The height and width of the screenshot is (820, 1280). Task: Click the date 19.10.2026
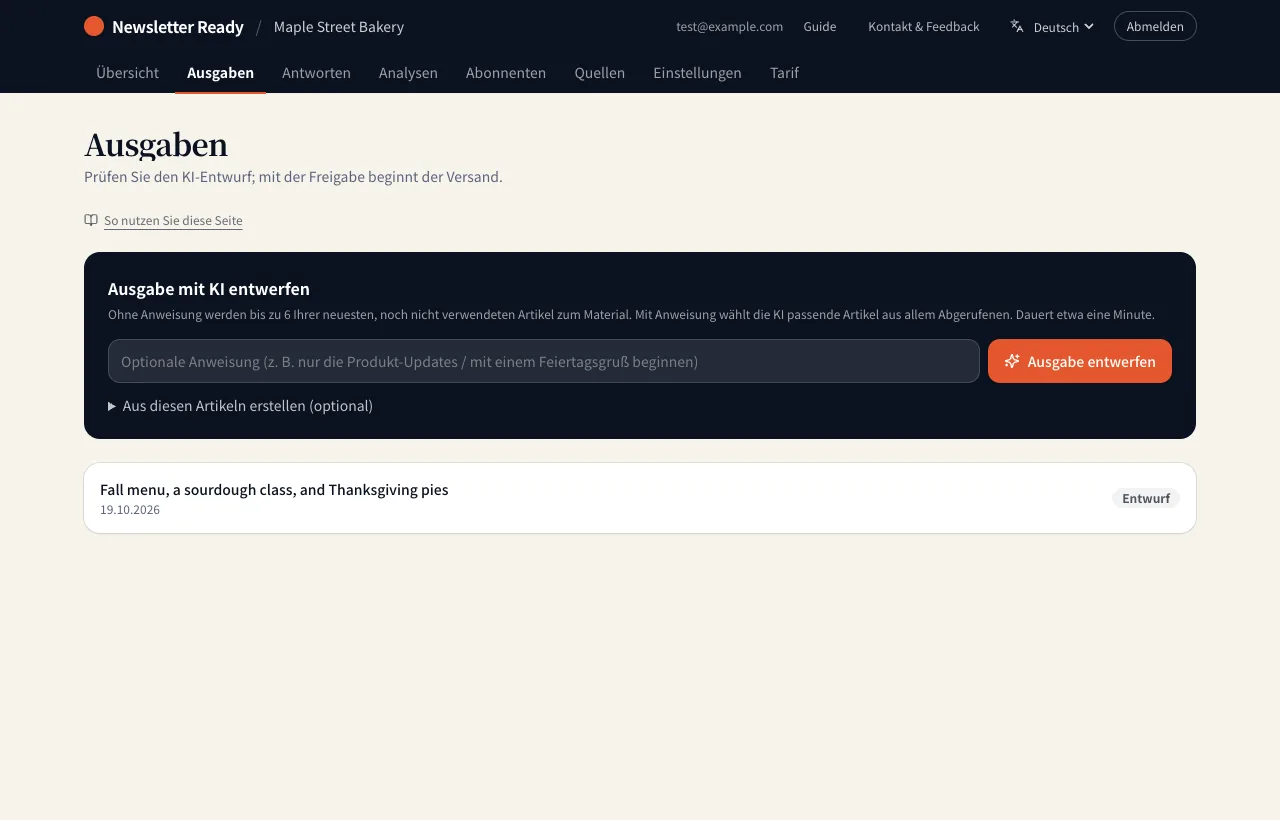(130, 510)
